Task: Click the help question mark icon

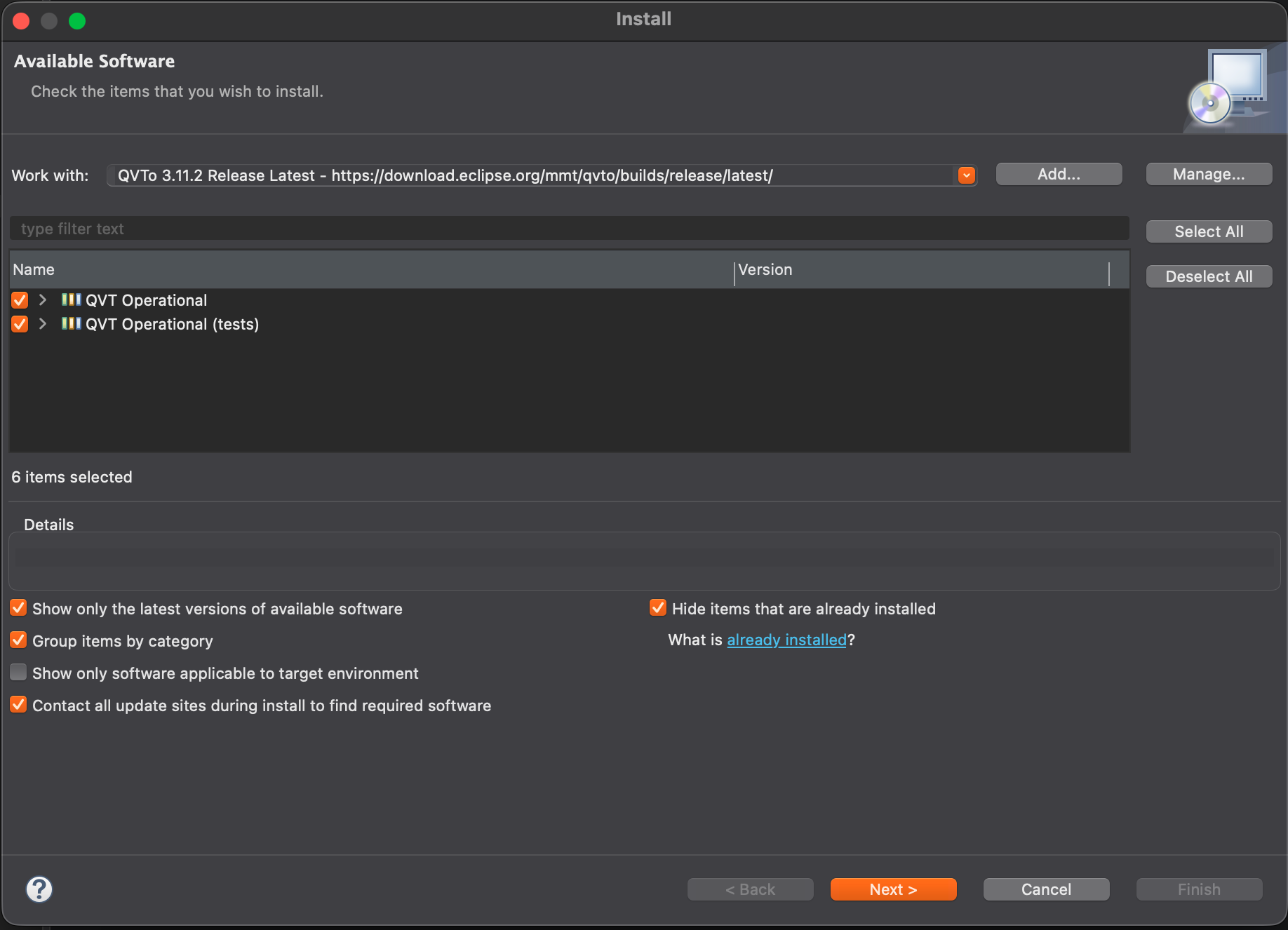Action: point(39,889)
